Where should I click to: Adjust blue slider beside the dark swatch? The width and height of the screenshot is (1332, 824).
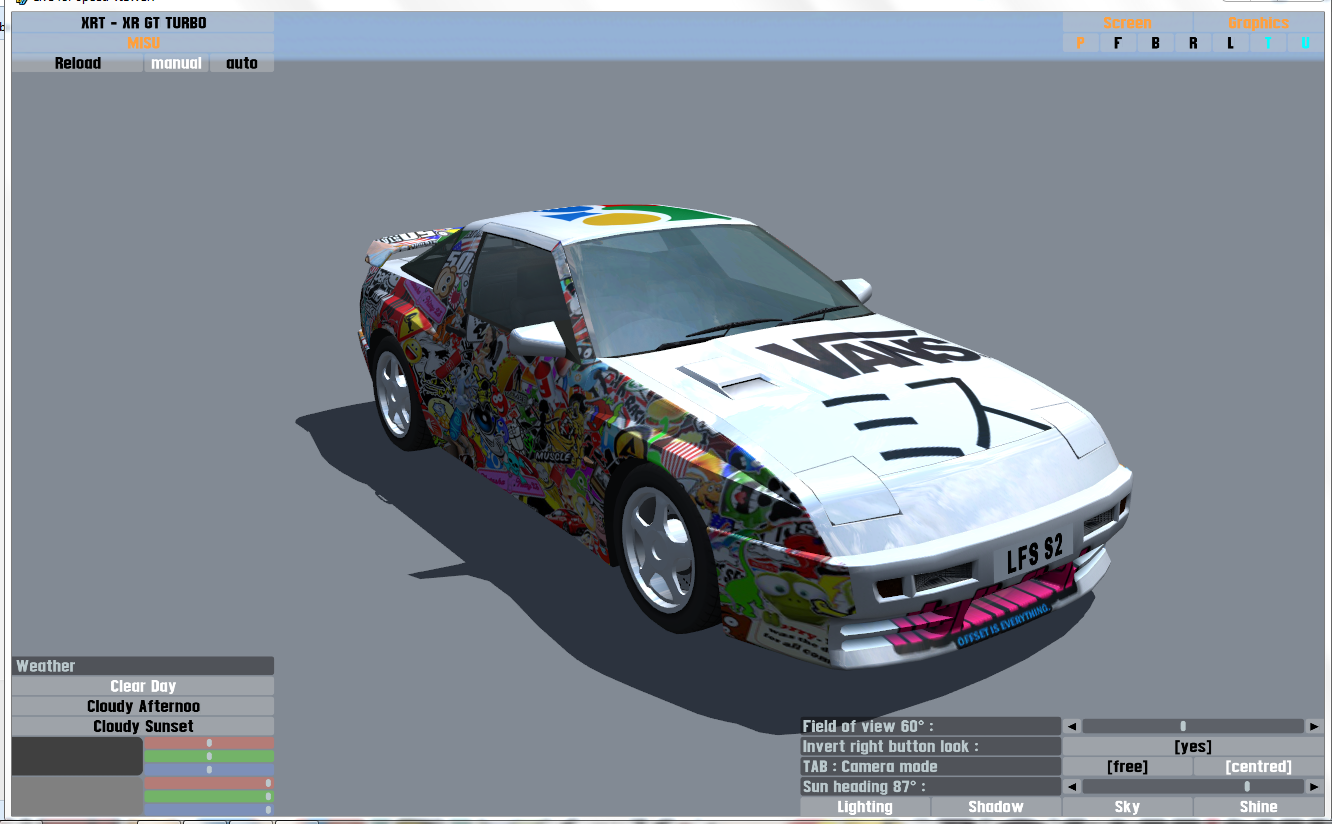point(209,769)
